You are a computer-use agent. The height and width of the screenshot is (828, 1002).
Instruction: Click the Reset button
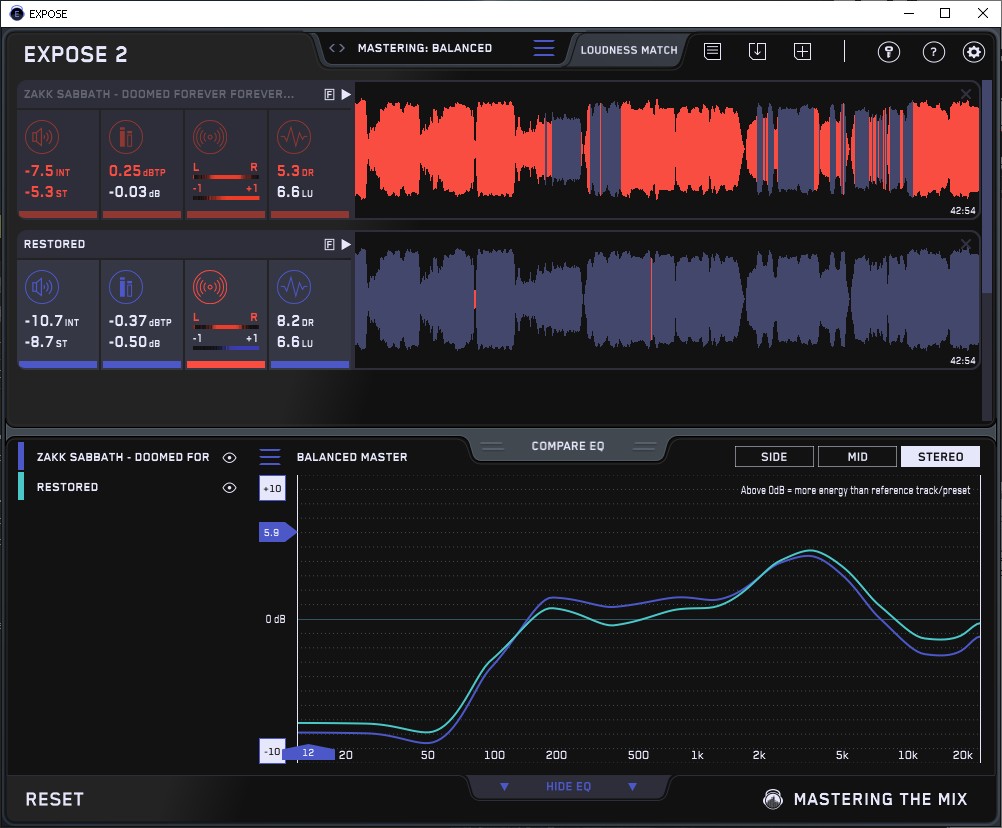(x=55, y=799)
